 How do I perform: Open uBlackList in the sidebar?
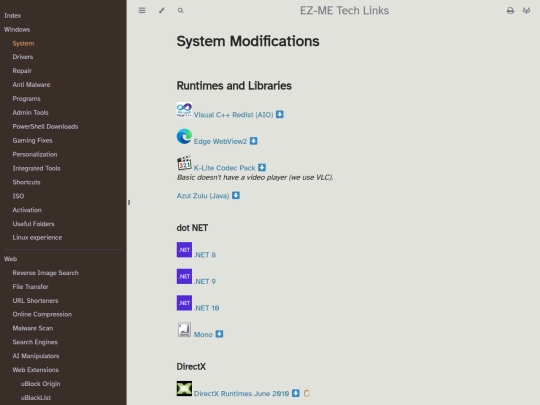36,398
